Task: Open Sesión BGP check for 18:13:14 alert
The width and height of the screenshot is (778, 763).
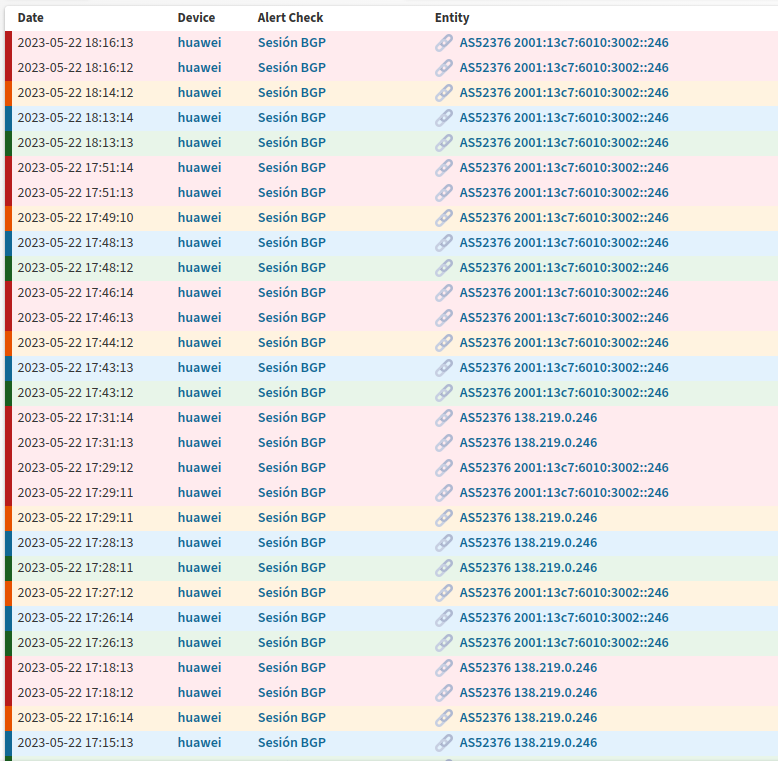Action: click(x=291, y=118)
